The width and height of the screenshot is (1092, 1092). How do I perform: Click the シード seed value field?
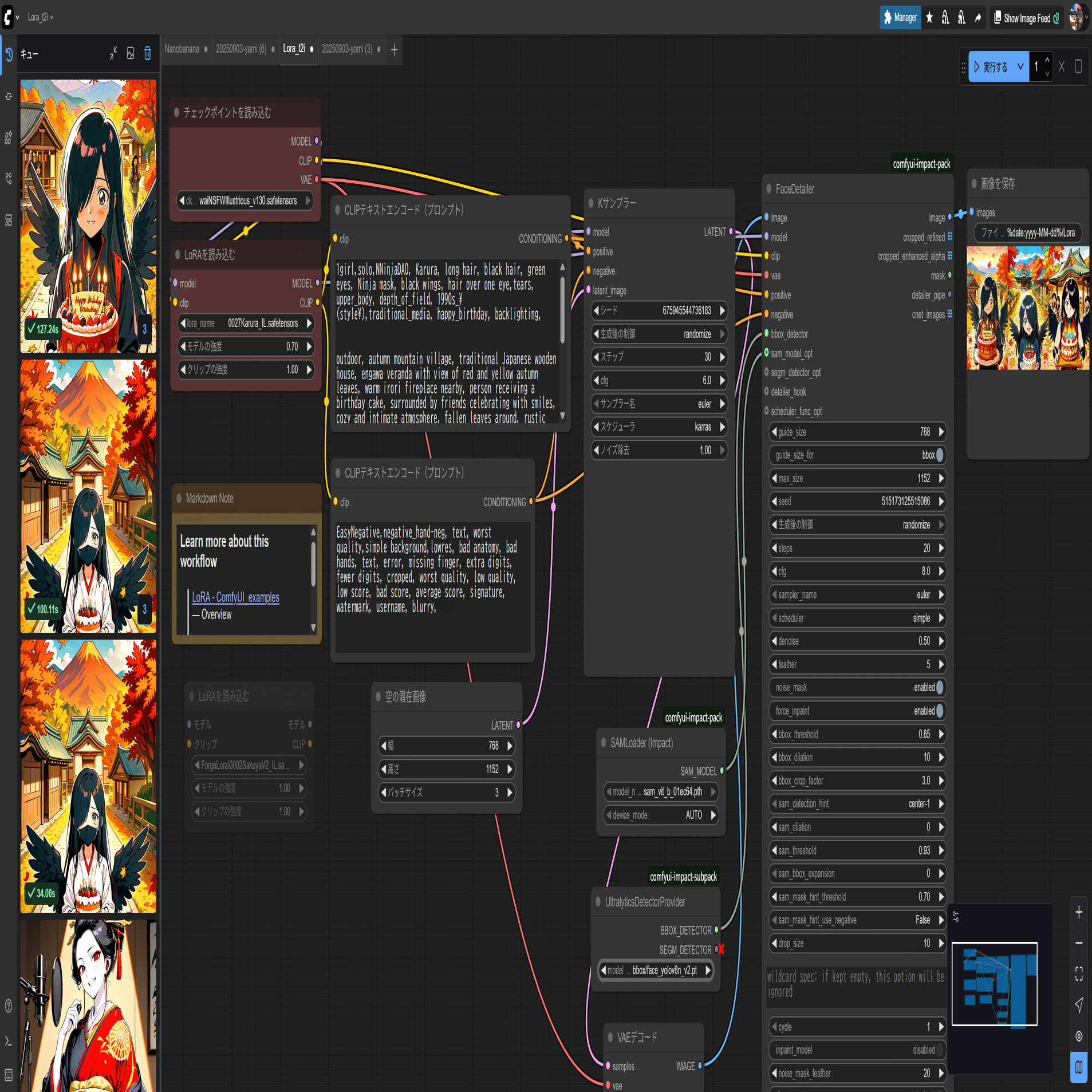(x=659, y=310)
